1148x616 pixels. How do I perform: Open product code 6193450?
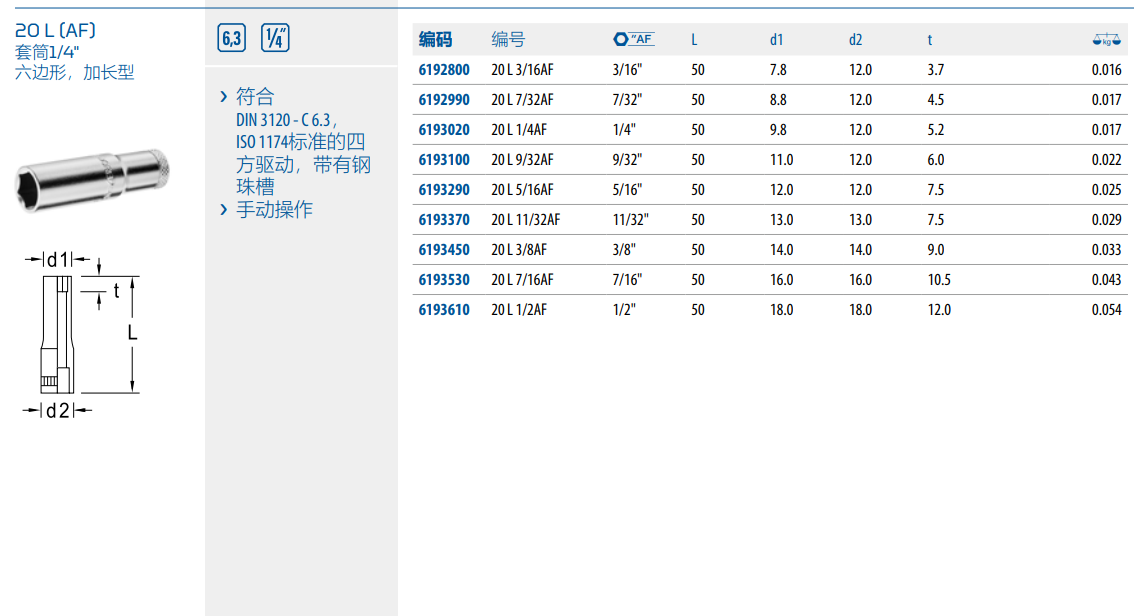[443, 250]
